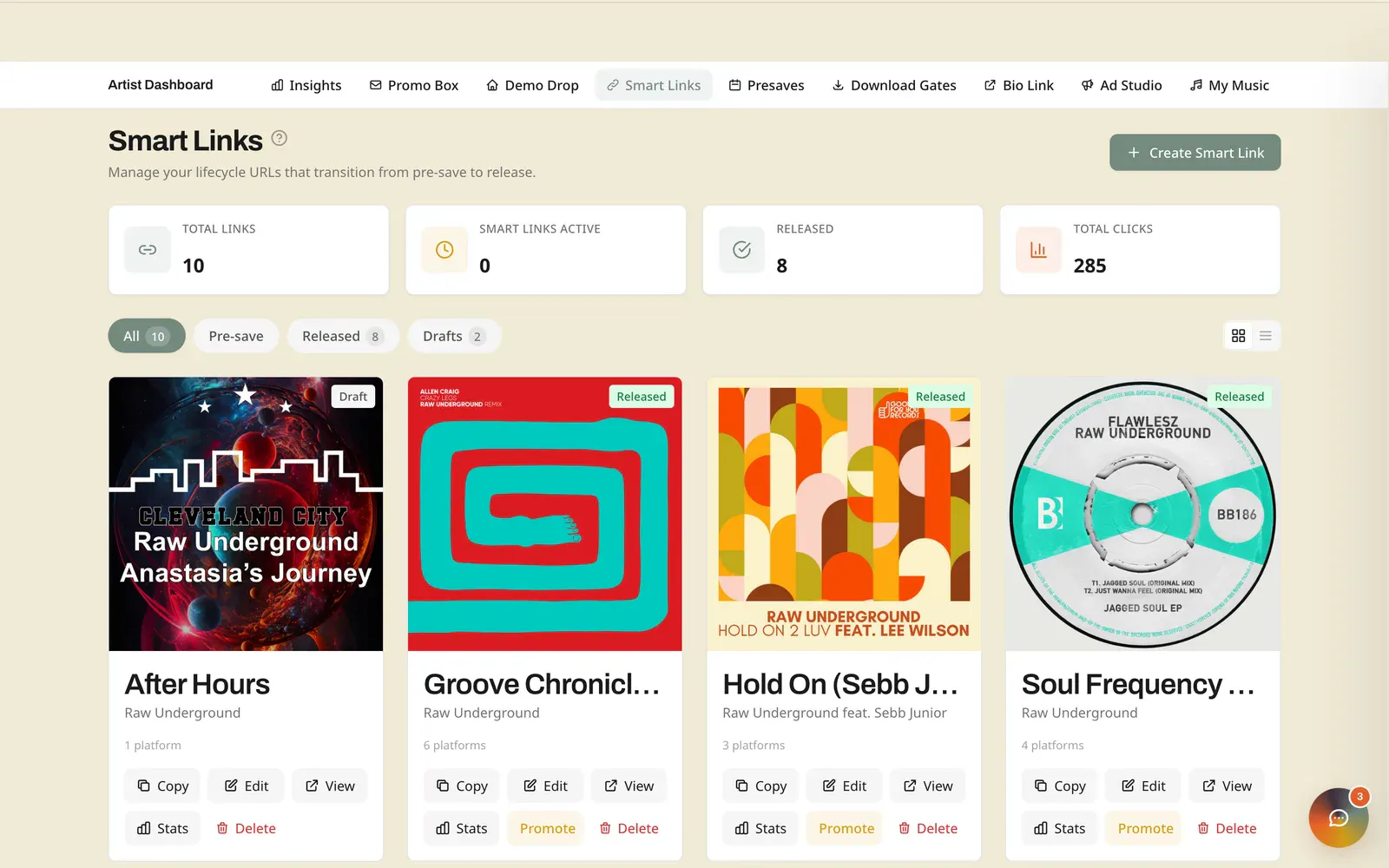Copy the Hold On link
The height and width of the screenshot is (868, 1389).
760,786
